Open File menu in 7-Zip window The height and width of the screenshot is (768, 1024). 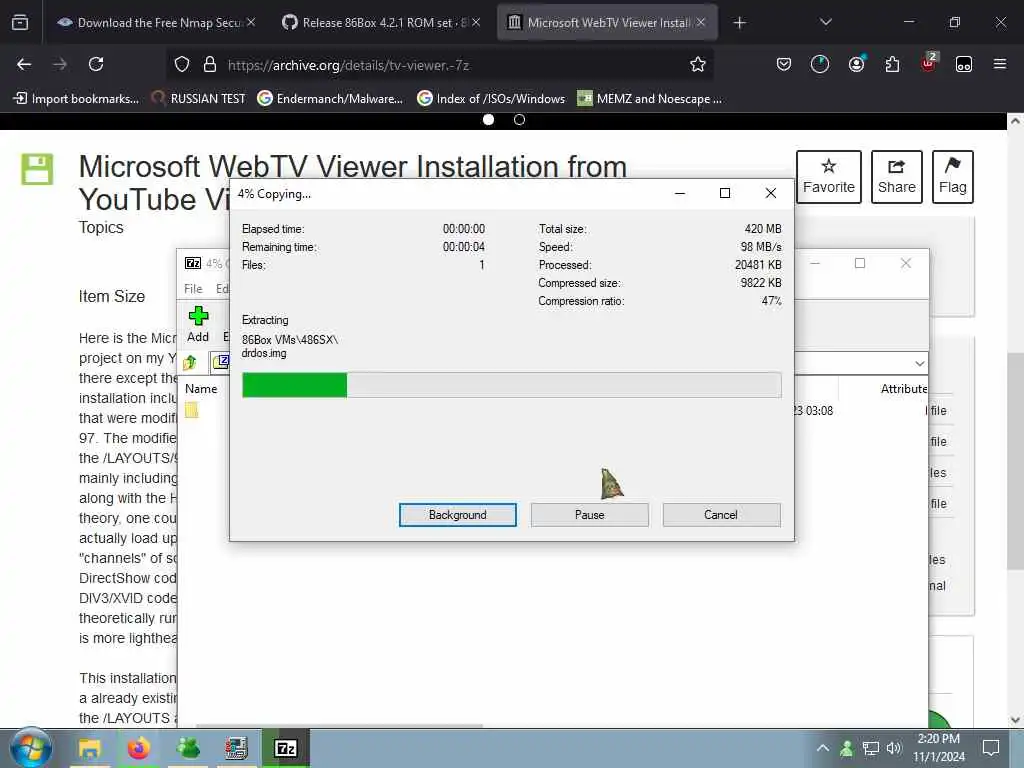(193, 289)
